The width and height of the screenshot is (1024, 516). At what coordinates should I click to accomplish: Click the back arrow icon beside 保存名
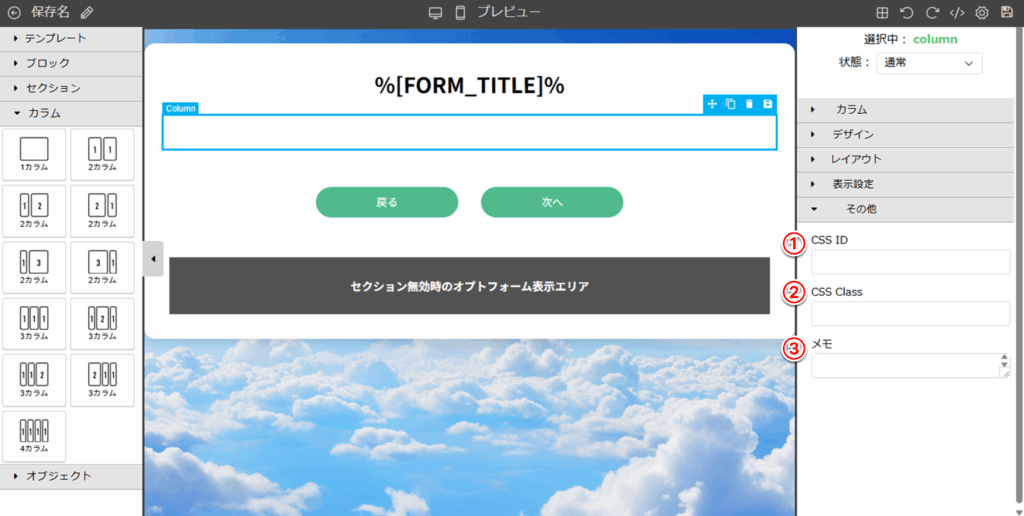pos(14,13)
